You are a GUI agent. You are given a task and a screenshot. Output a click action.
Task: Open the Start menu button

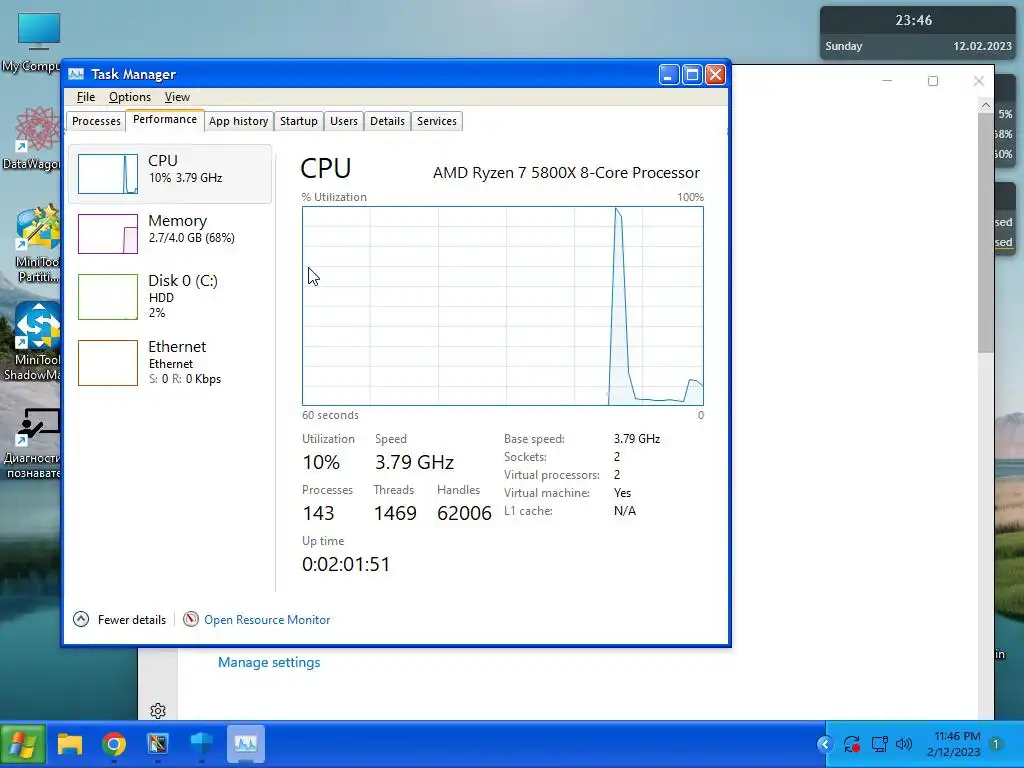click(23, 744)
